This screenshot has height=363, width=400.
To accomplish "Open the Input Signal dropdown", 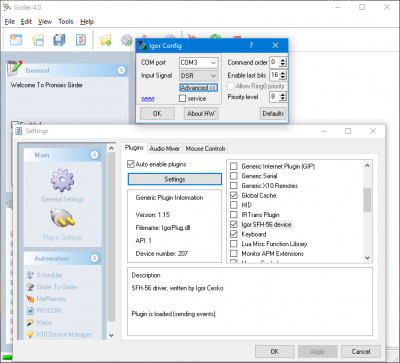I will (213, 76).
